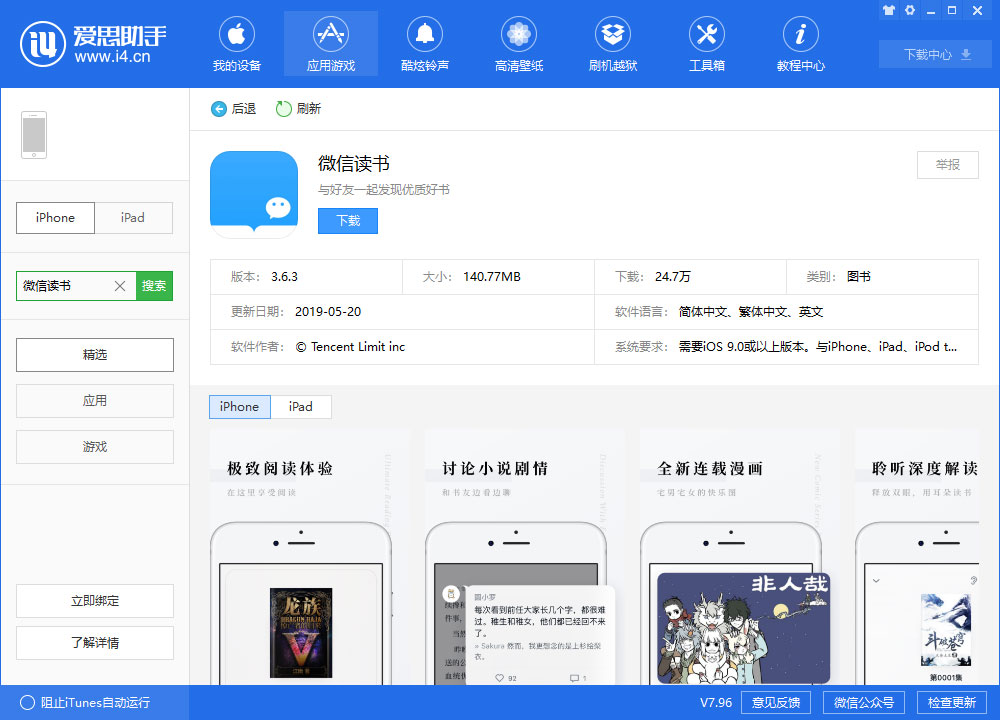Open the settings gear in title bar
This screenshot has width=1000, height=720.
click(910, 10)
